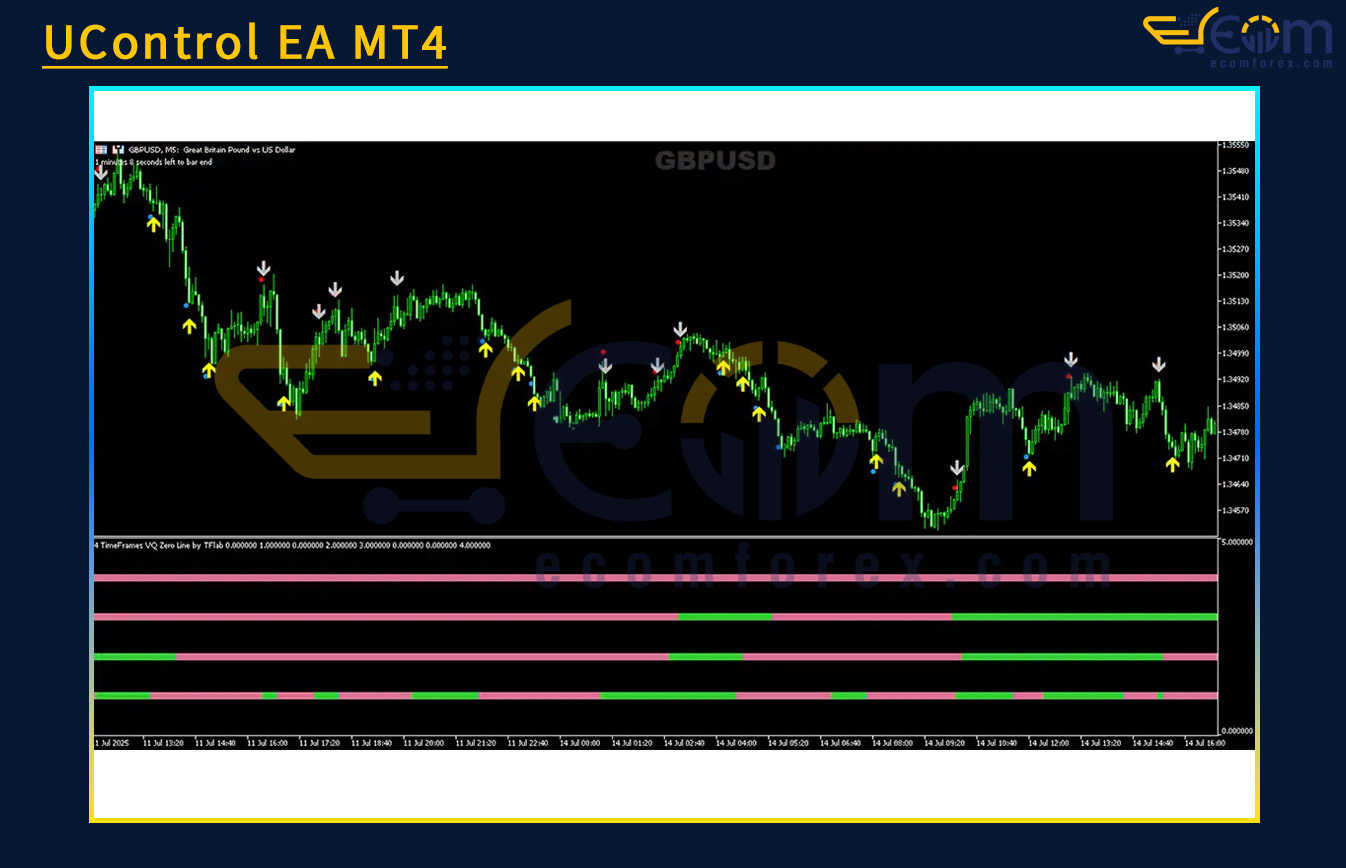The image size is (1346, 868).
Task: Click price level 1.35270 on the scale
Action: [x=1238, y=249]
